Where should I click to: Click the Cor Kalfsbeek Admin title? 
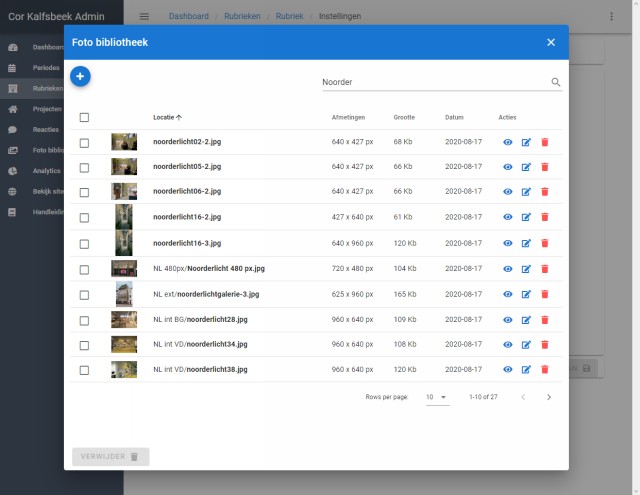click(x=56, y=17)
